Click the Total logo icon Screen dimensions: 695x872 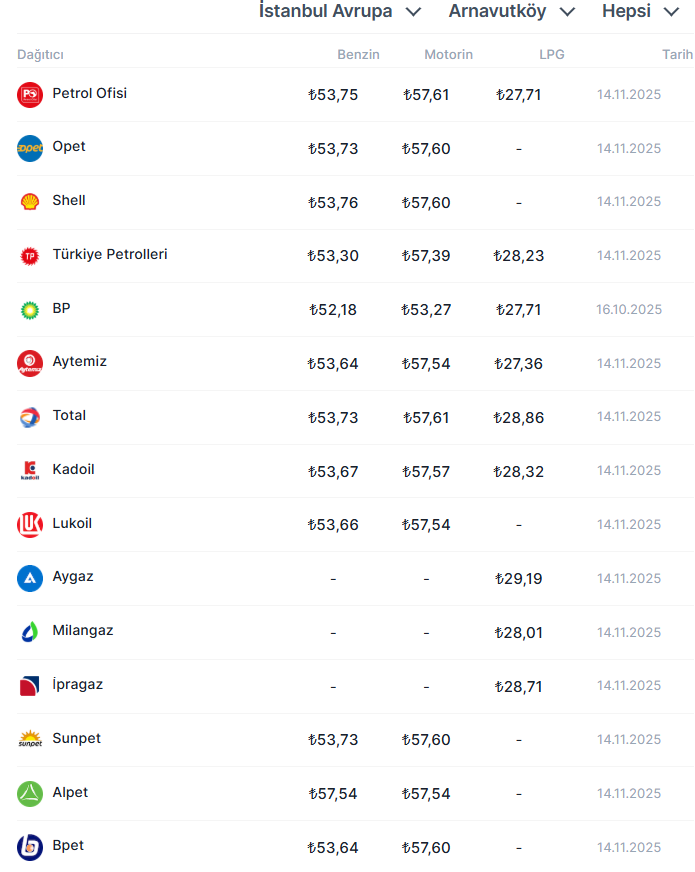(x=30, y=417)
